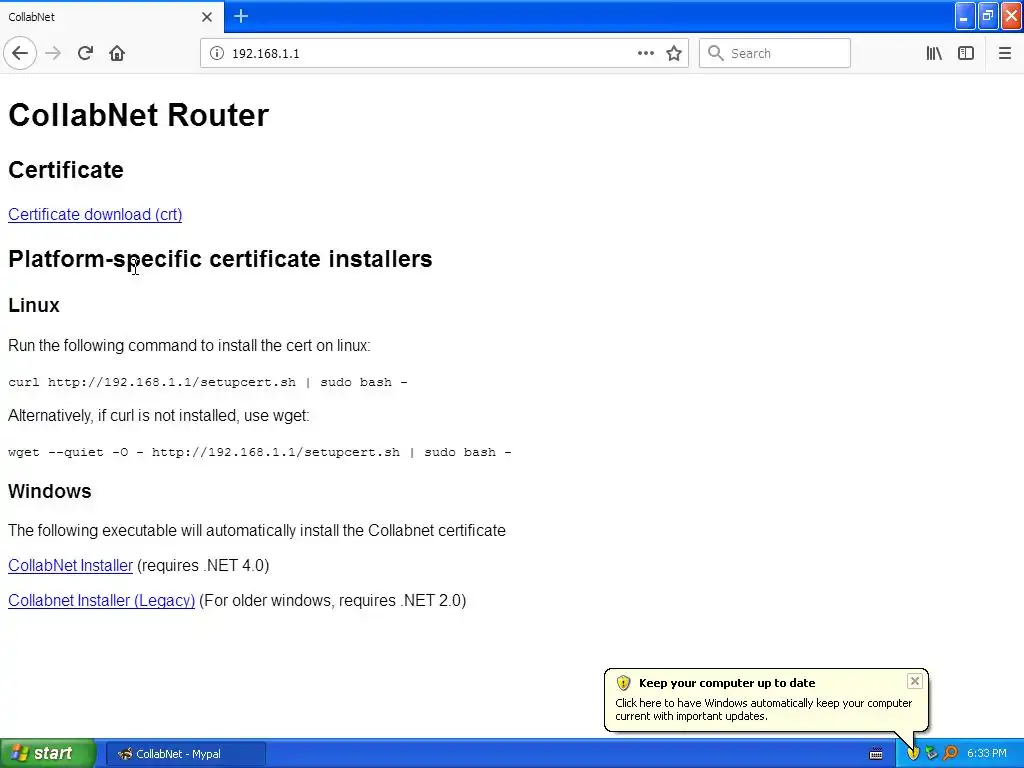This screenshot has width=1024, height=768.
Task: Open the hamburger application menu
Action: coord(1004,53)
